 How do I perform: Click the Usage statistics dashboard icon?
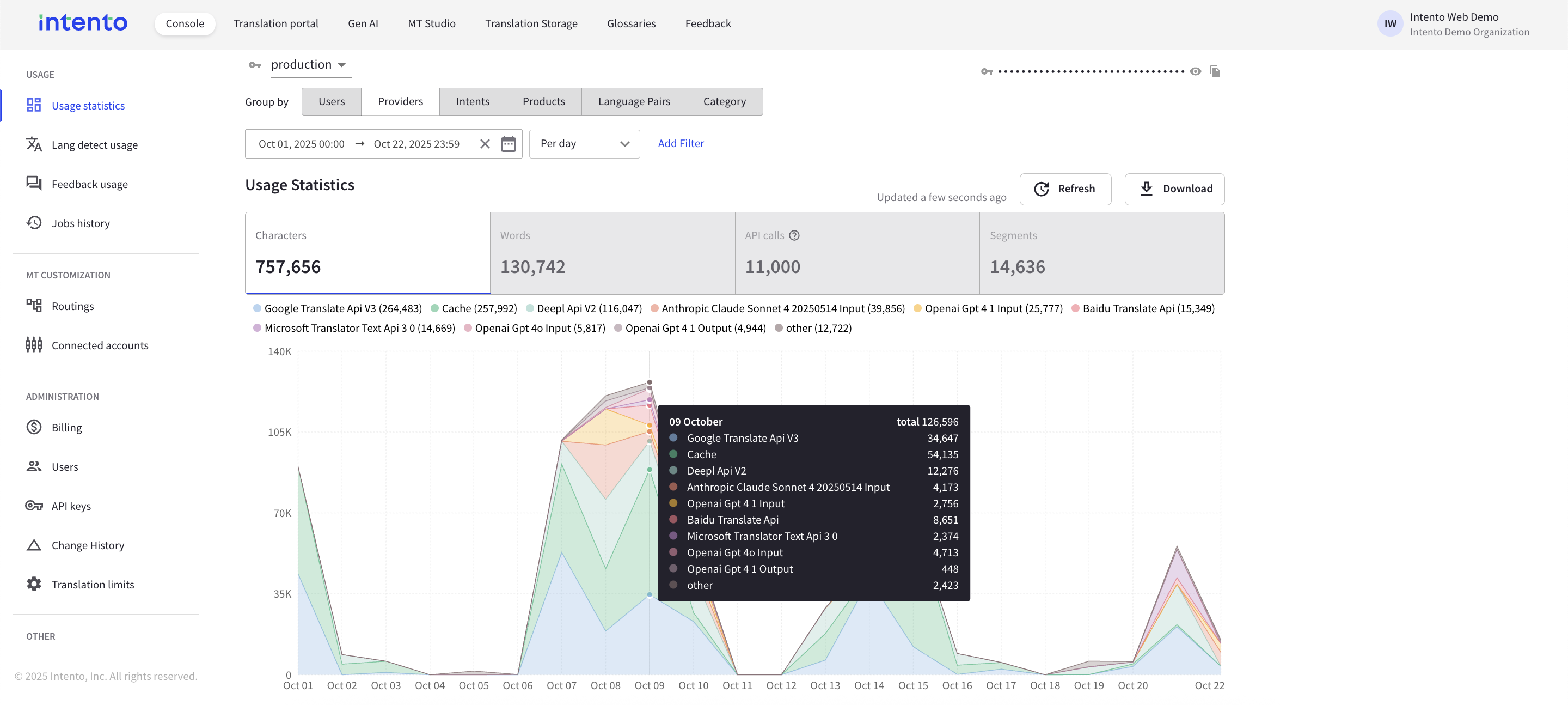click(33, 105)
